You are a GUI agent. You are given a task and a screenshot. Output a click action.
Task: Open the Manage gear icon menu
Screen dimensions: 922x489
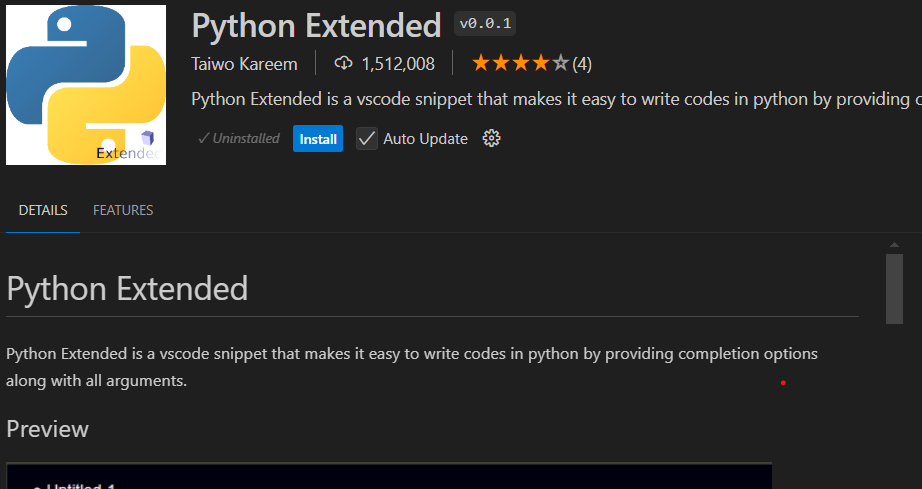pos(491,138)
